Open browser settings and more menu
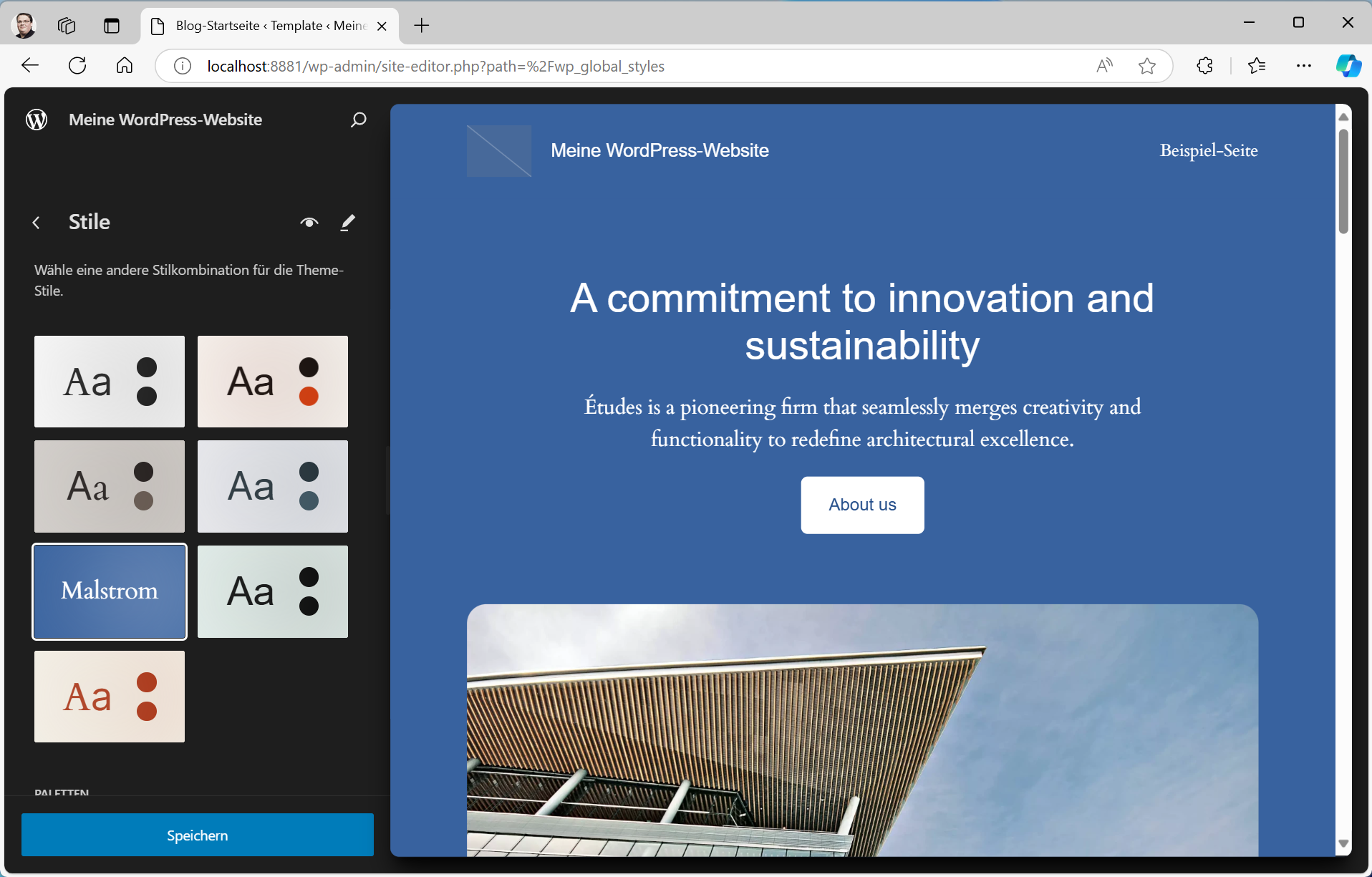The height and width of the screenshot is (877, 1372). pos(1303,66)
